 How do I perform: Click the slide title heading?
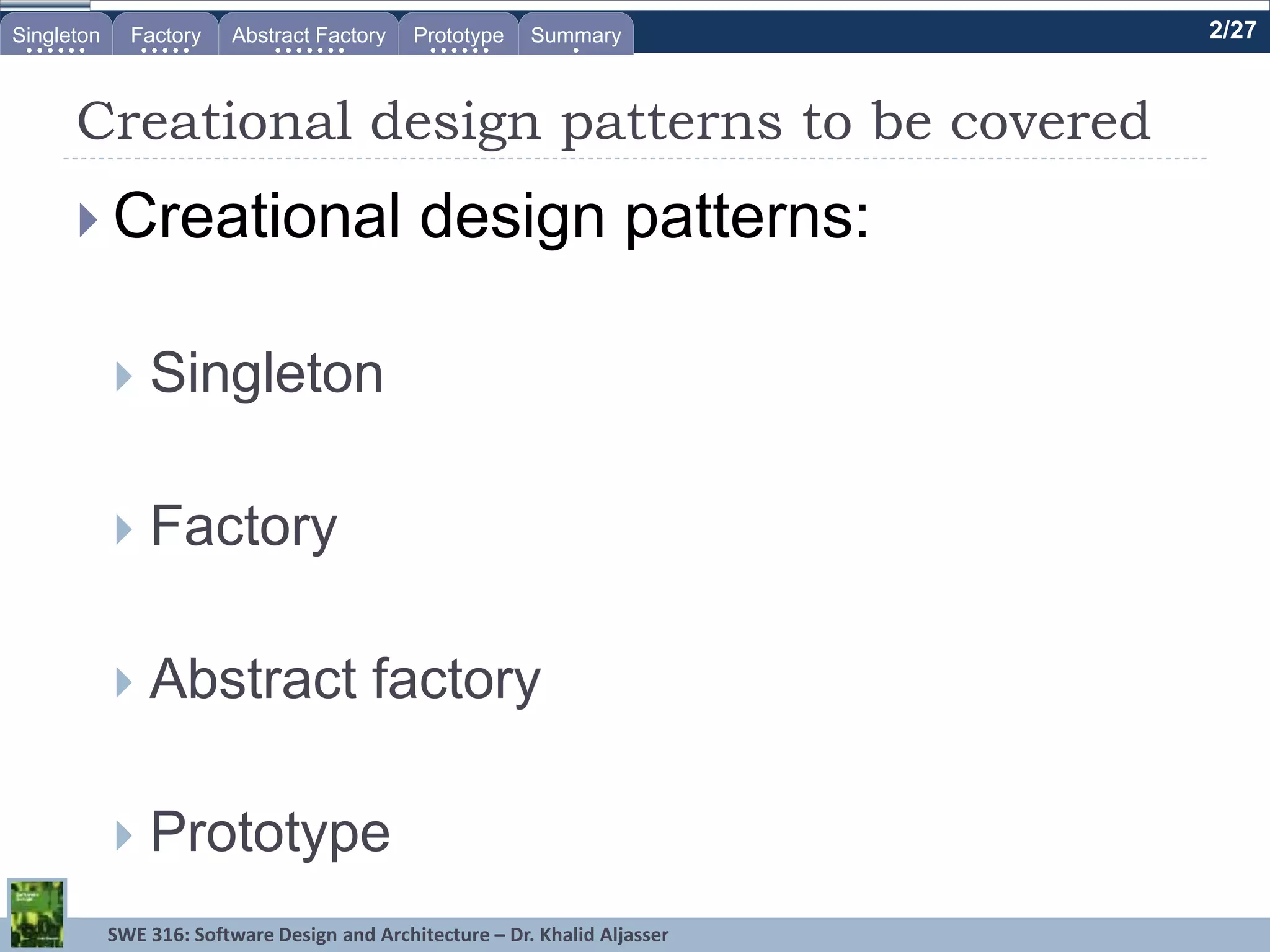pos(613,122)
